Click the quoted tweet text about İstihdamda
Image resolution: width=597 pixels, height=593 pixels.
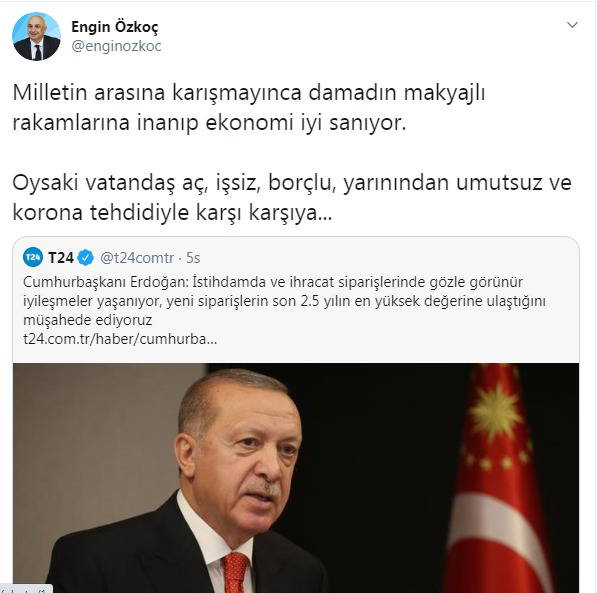[284, 301]
